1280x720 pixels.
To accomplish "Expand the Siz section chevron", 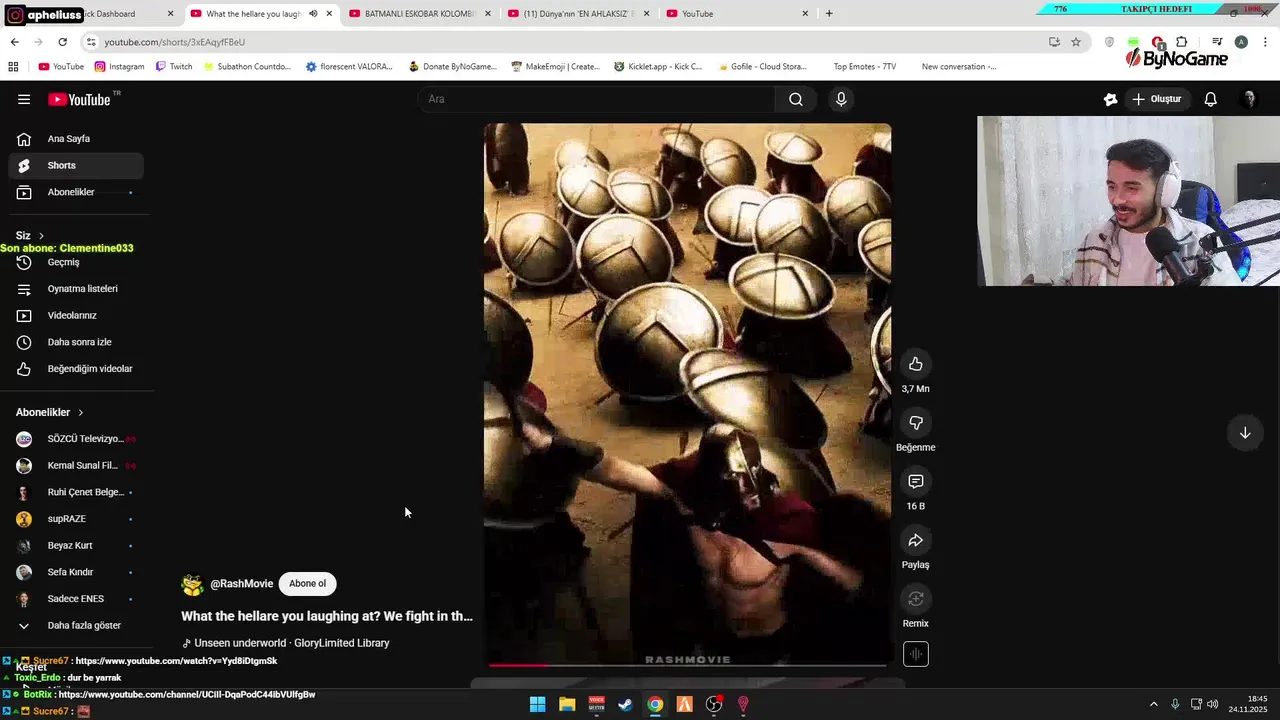I will click(x=41, y=236).
